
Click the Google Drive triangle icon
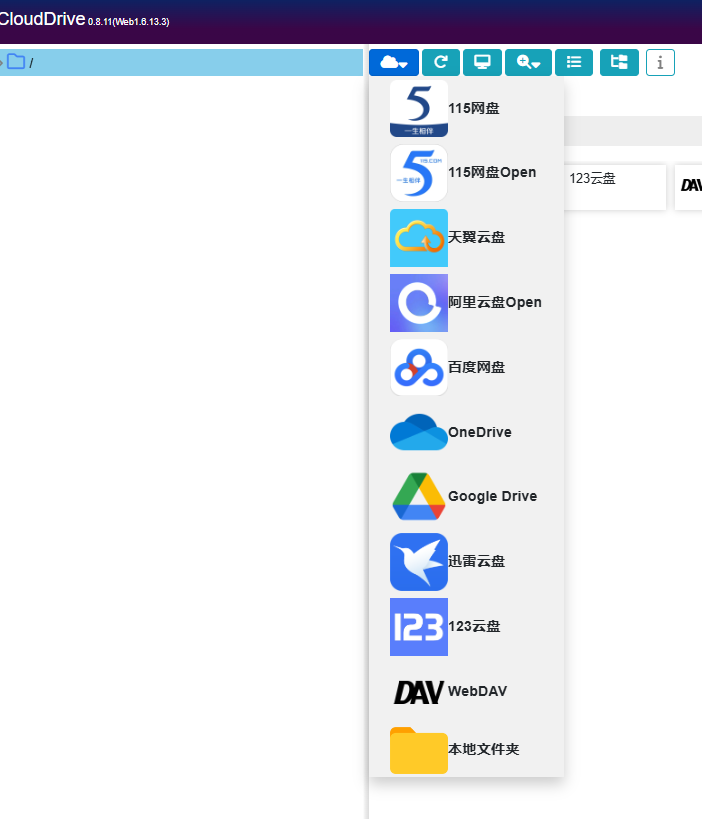click(x=418, y=497)
